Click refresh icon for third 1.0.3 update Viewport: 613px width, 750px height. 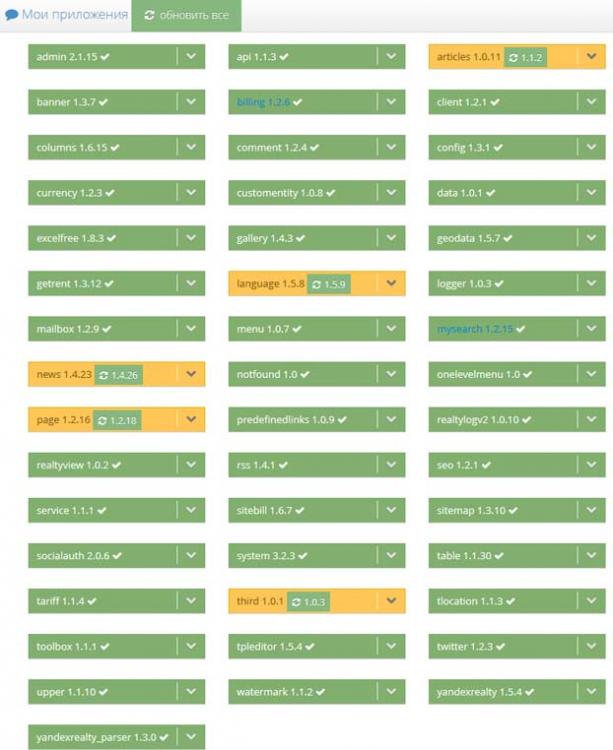click(296, 602)
